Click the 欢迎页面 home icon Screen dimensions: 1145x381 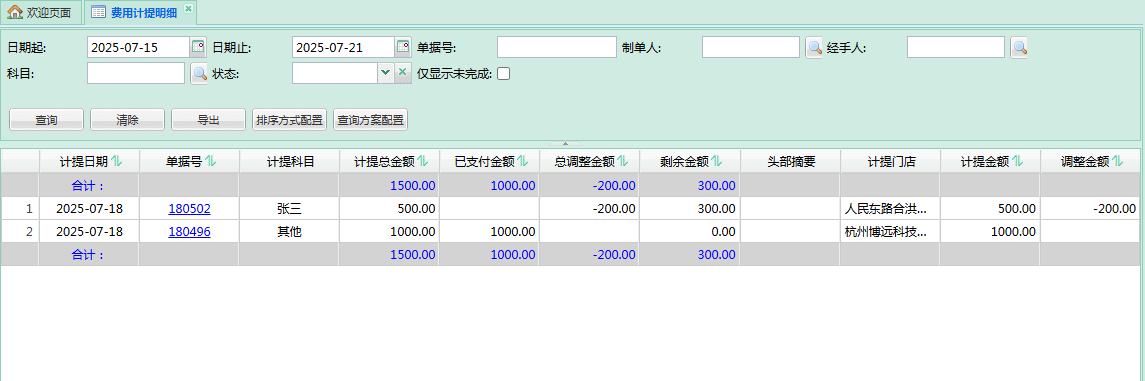[x=15, y=12]
